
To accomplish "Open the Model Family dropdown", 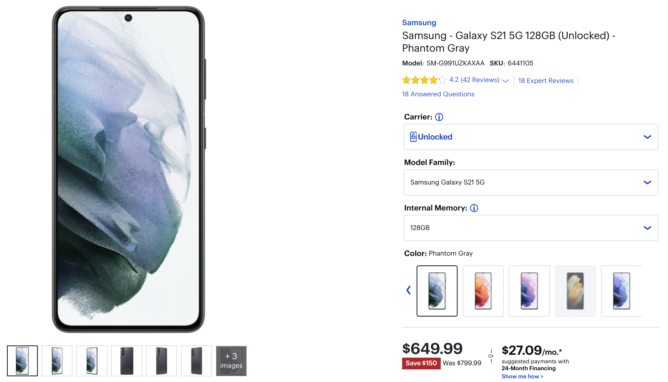I will point(530,182).
